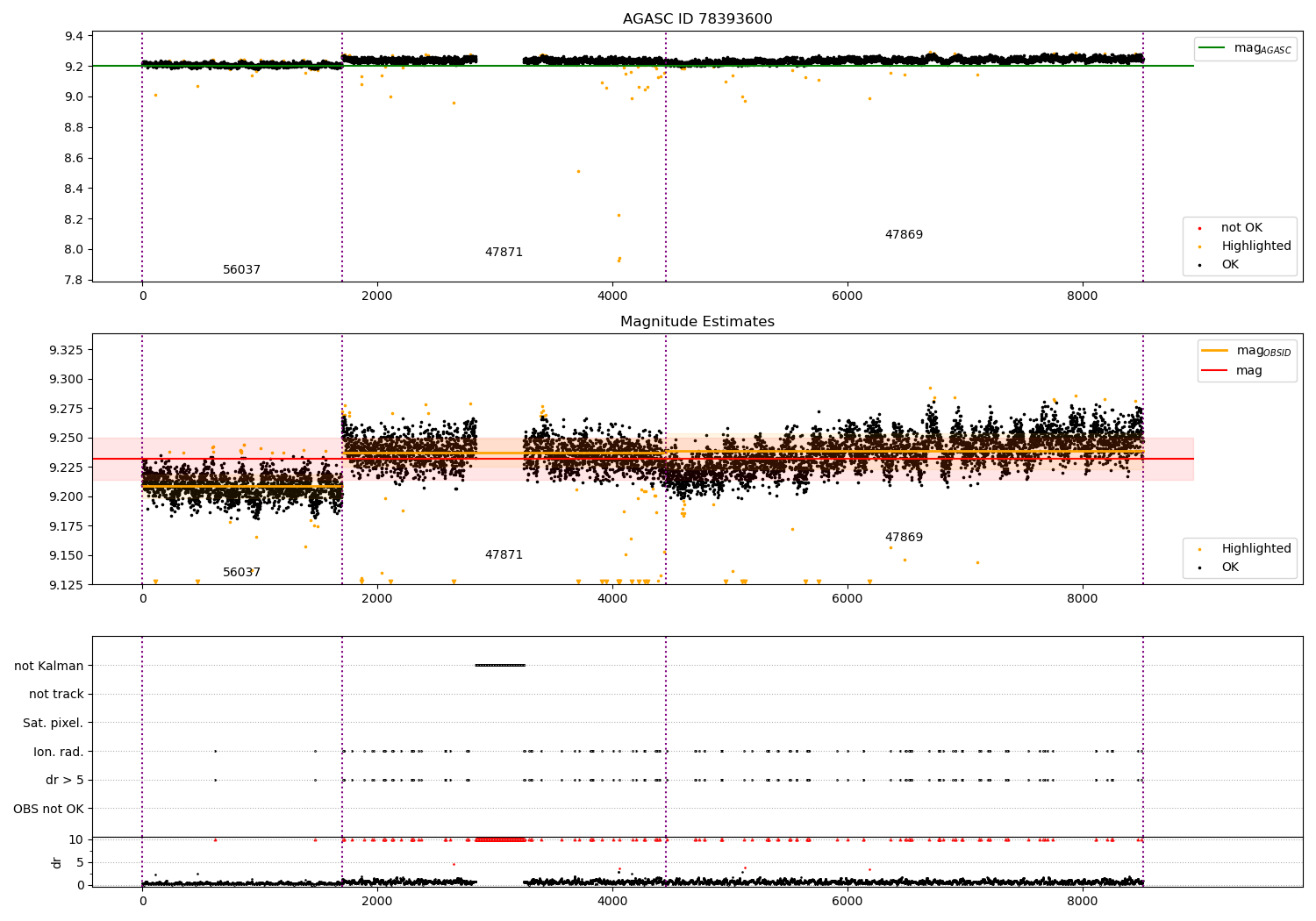Click y-tick '8.6' on top plot
This screenshot has width=1316, height=921.
click(x=75, y=158)
